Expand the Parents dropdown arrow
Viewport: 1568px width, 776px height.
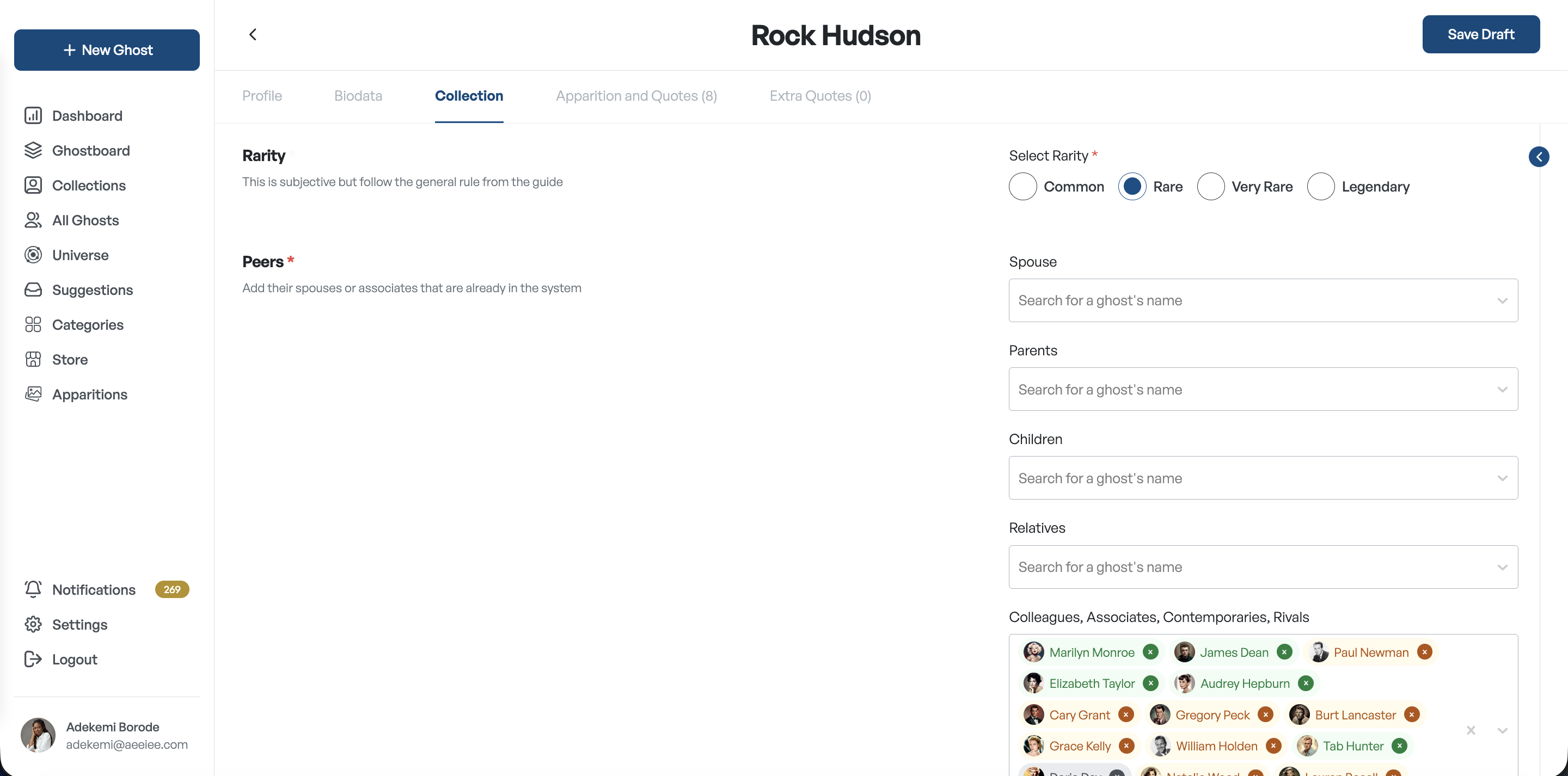click(1502, 390)
